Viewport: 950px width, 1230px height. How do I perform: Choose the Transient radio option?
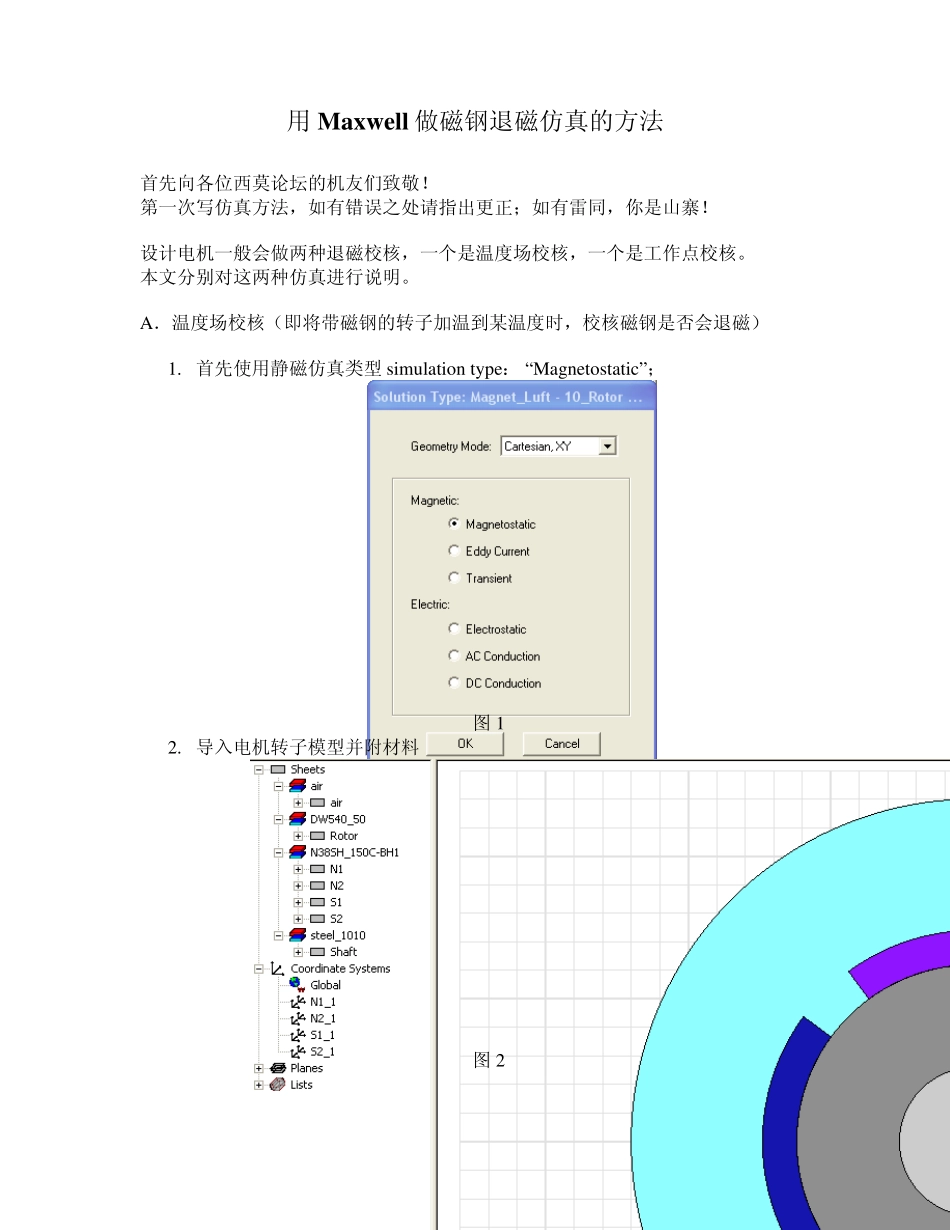point(454,578)
